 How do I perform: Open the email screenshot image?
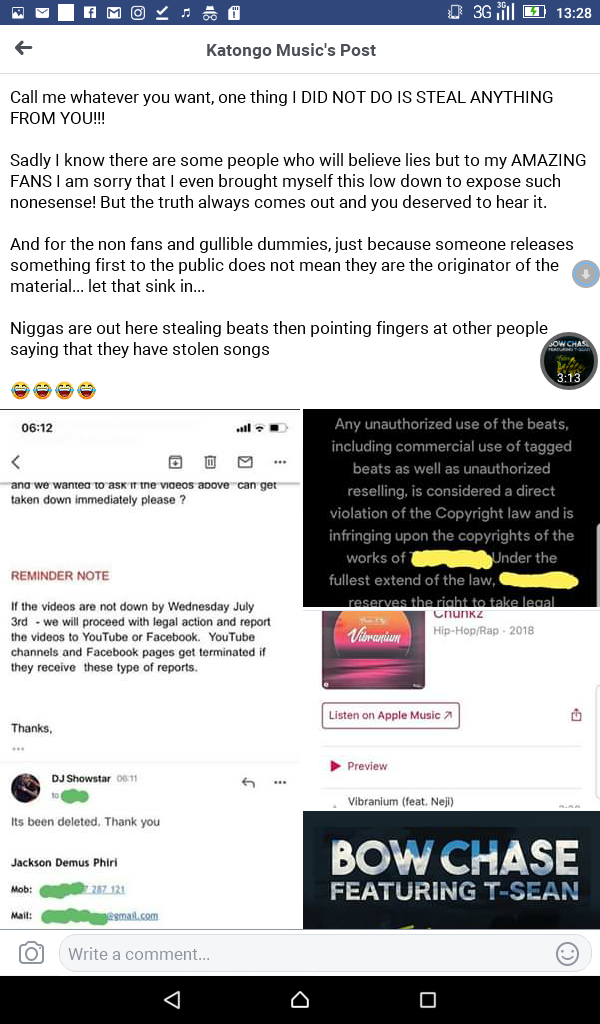(x=150, y=669)
